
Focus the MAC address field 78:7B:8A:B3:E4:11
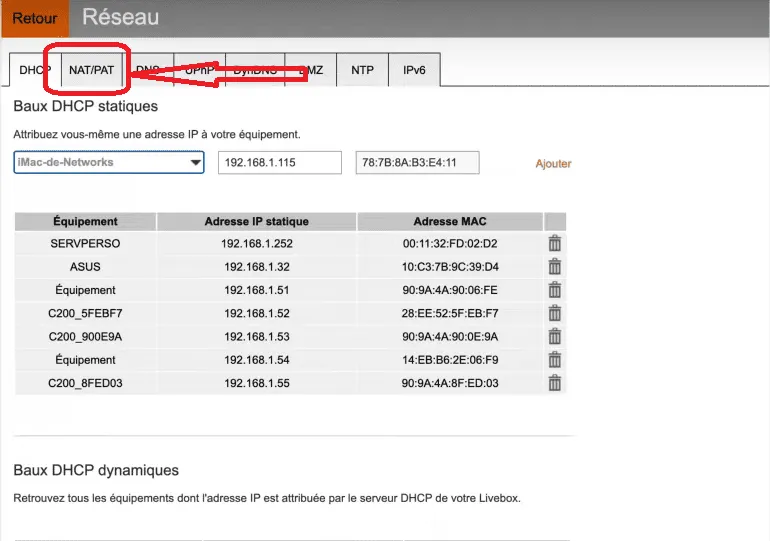(417, 162)
